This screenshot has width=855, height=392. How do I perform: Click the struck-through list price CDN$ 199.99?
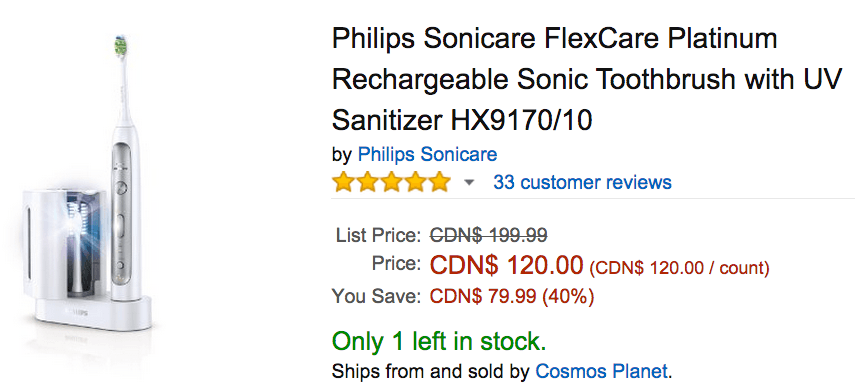pos(489,236)
